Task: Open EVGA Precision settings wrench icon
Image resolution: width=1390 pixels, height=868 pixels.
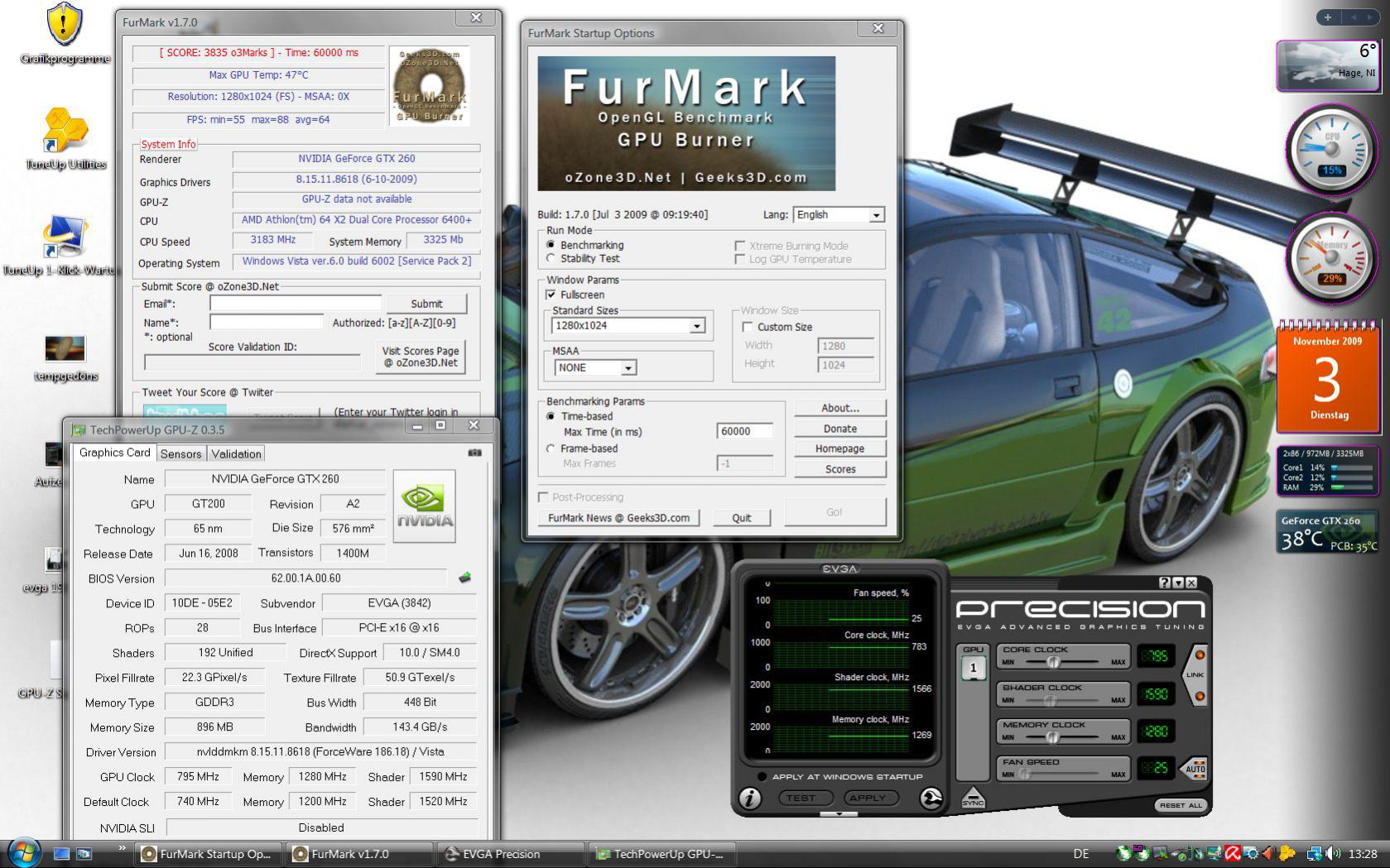Action: click(x=931, y=798)
